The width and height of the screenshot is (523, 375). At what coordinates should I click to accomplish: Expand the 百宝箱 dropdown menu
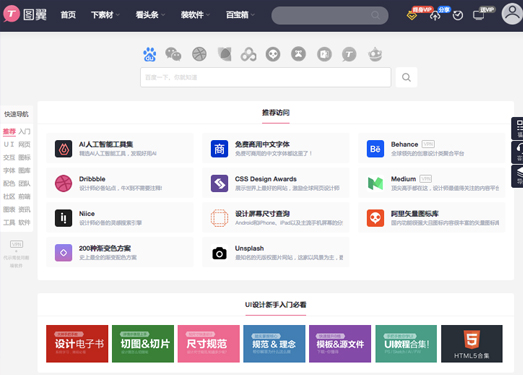tap(240, 15)
